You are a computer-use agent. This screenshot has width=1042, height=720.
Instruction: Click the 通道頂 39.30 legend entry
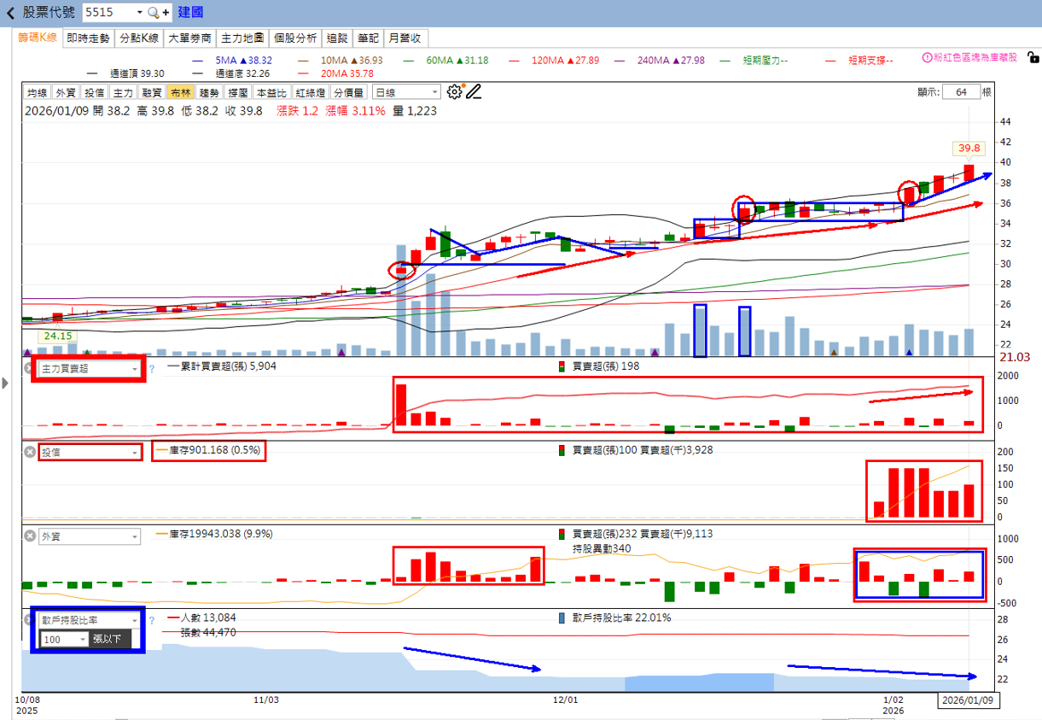click(126, 74)
